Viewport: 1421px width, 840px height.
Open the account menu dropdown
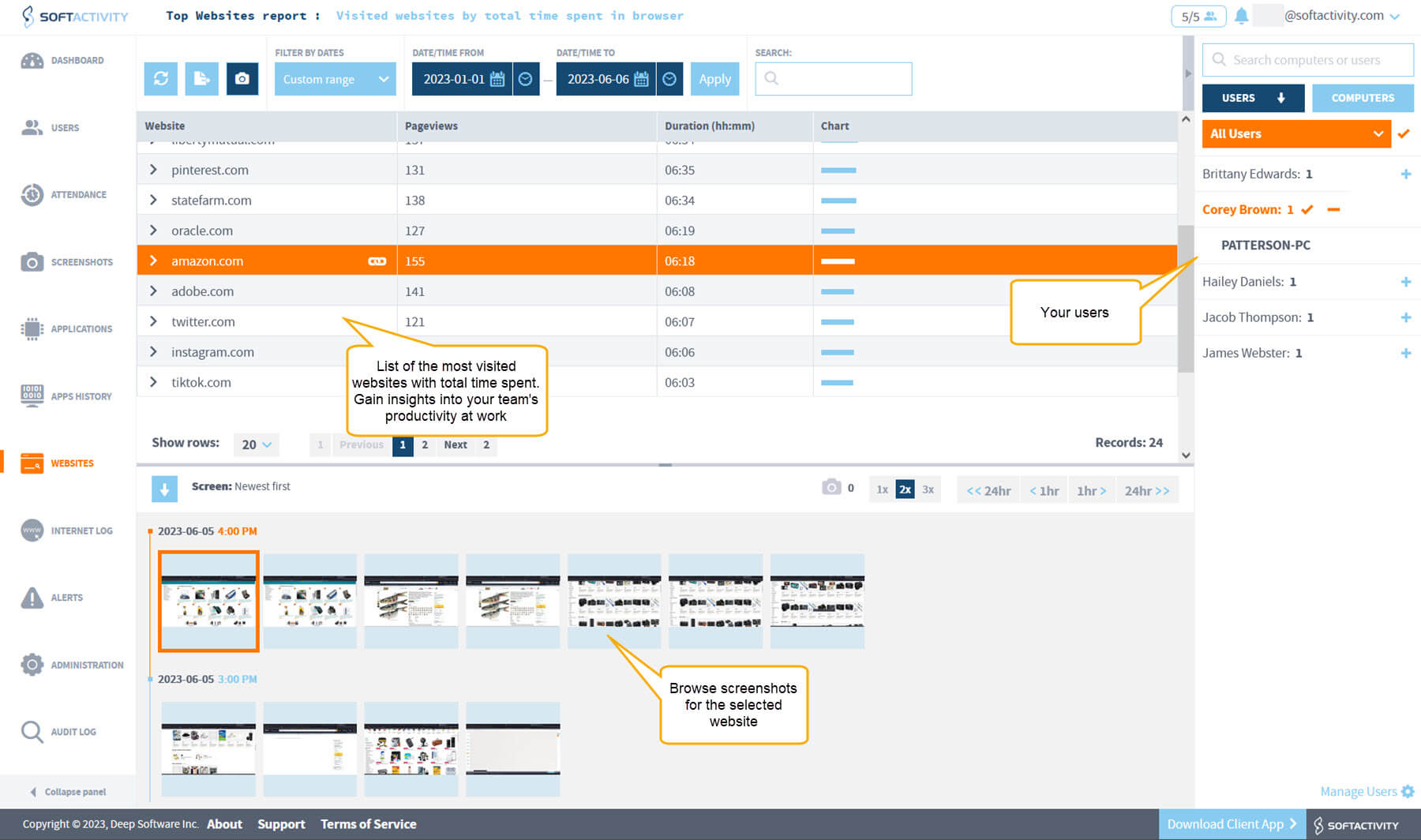point(1395,16)
